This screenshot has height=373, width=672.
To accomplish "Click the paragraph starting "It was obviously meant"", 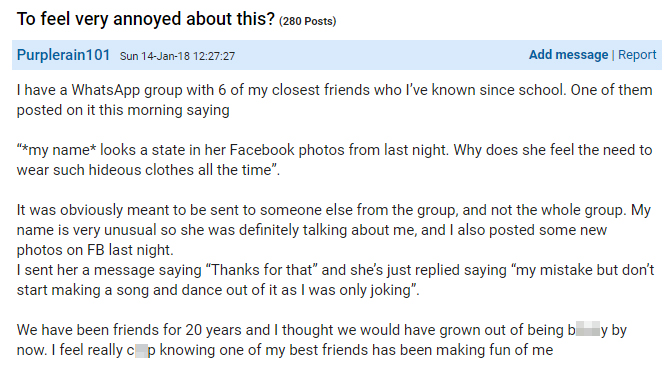I will pos(333,230).
